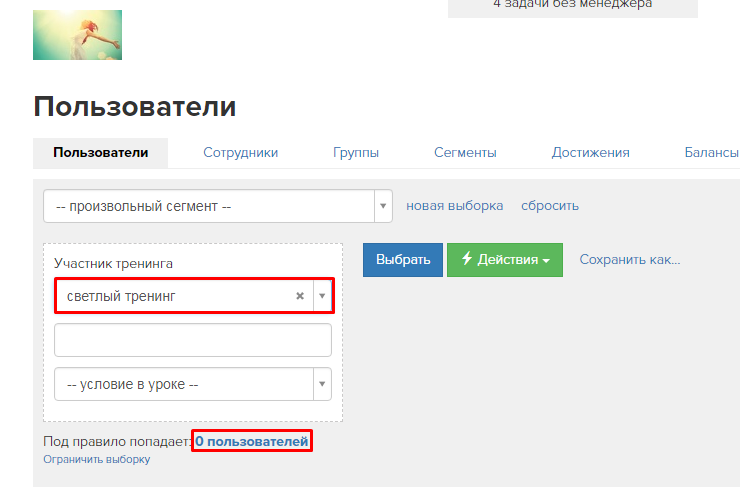Click the '4 задачи без менеджера' notice
This screenshot has height=487, width=740.
click(572, 5)
